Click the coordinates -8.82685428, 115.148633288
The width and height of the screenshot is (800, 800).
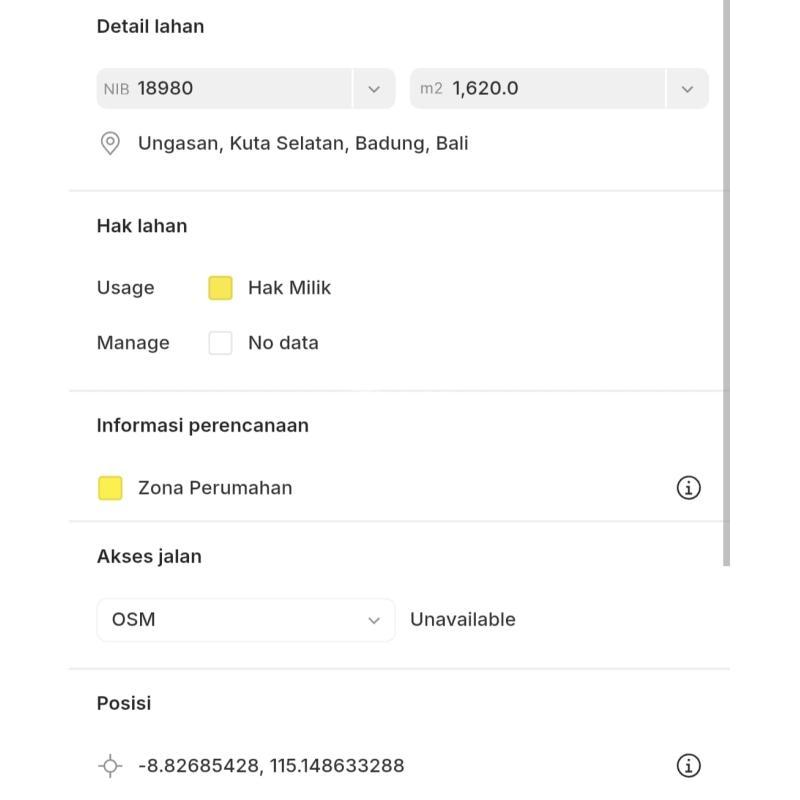pos(271,766)
